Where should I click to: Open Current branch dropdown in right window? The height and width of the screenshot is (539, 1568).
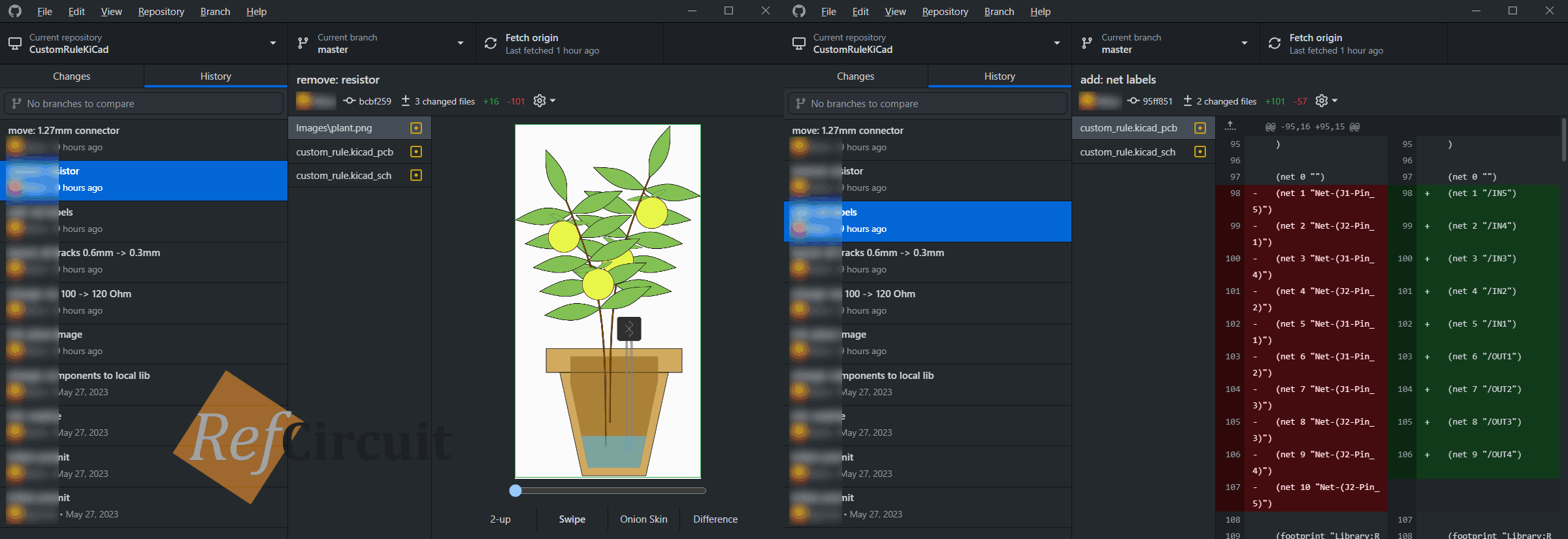pos(1166,44)
